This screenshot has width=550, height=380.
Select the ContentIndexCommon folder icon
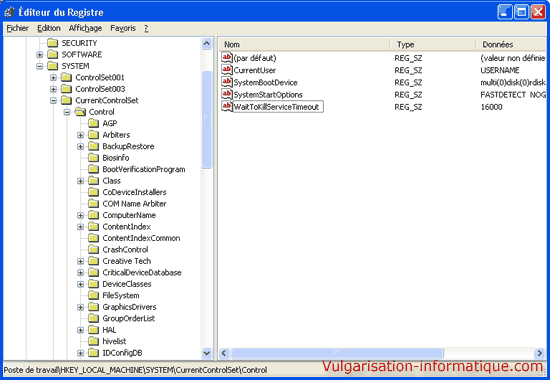[x=94, y=238]
